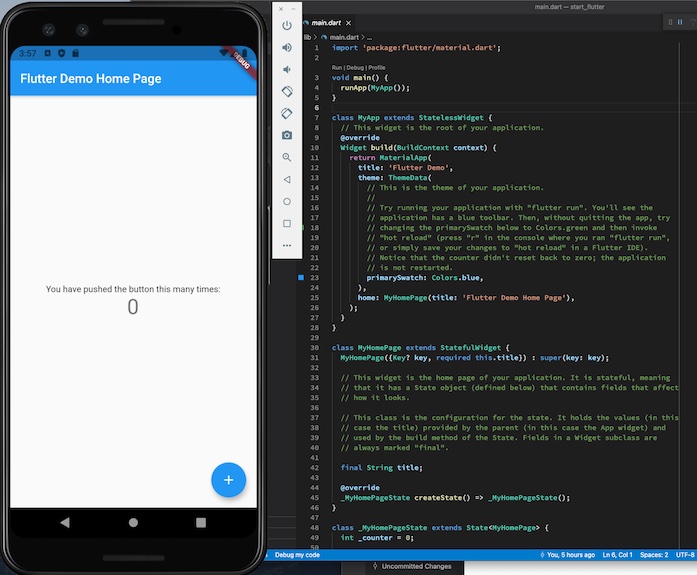Open the breadcrumb ellipsis symbol

370,37
